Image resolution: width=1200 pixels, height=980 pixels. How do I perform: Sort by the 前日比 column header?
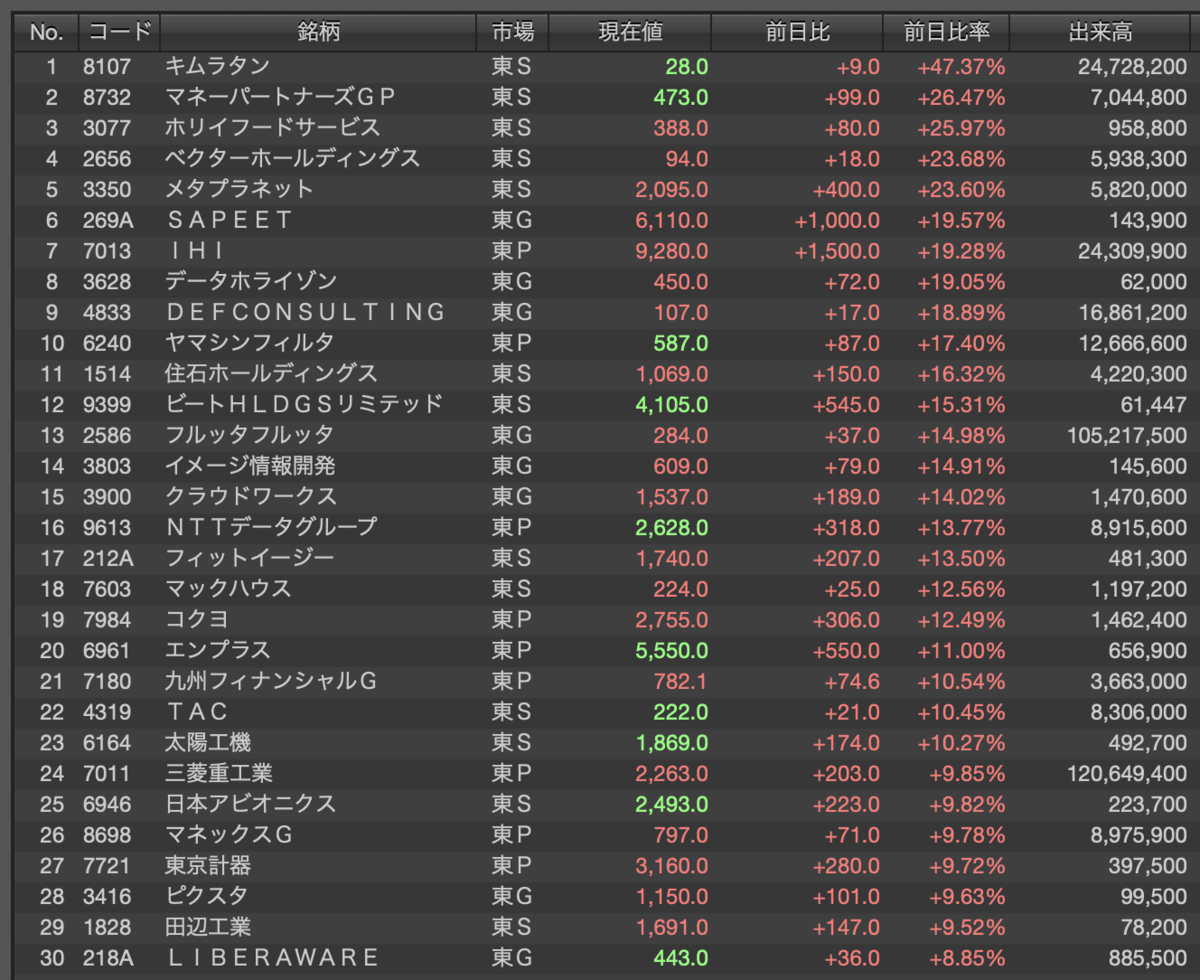pyautogui.click(x=797, y=32)
